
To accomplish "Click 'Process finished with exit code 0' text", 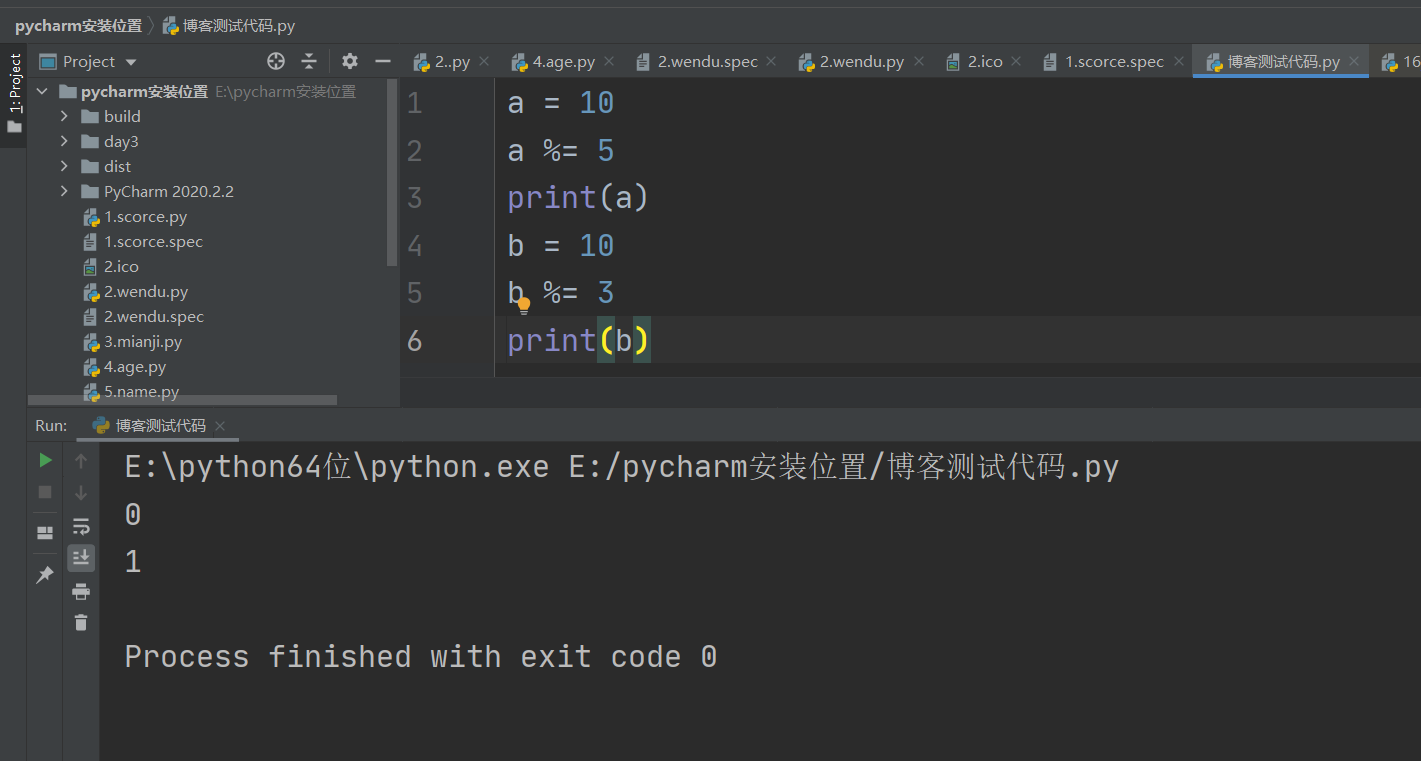I will point(420,657).
